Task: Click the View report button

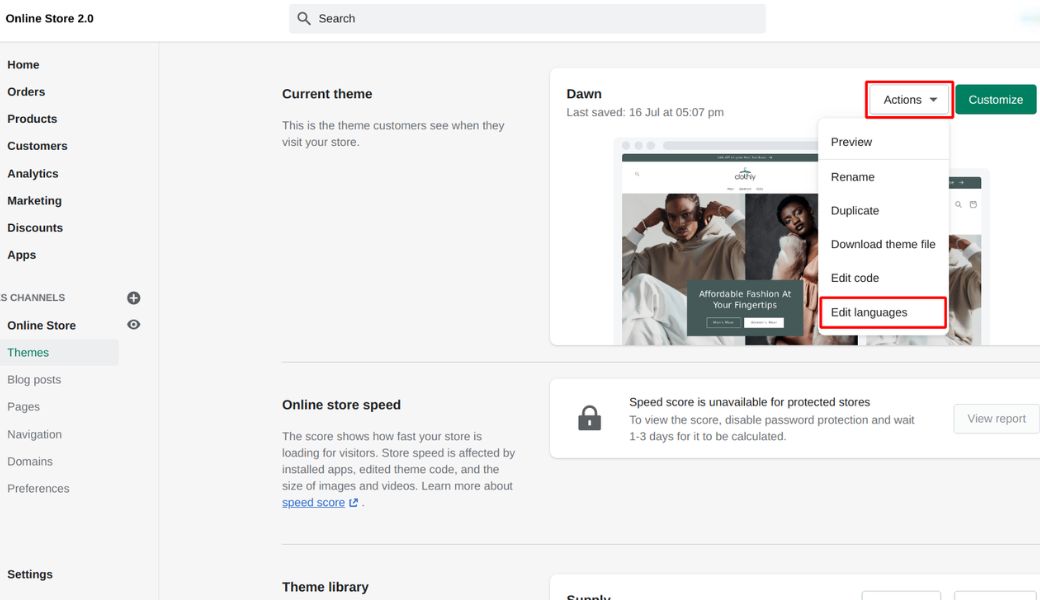Action: [x=996, y=419]
